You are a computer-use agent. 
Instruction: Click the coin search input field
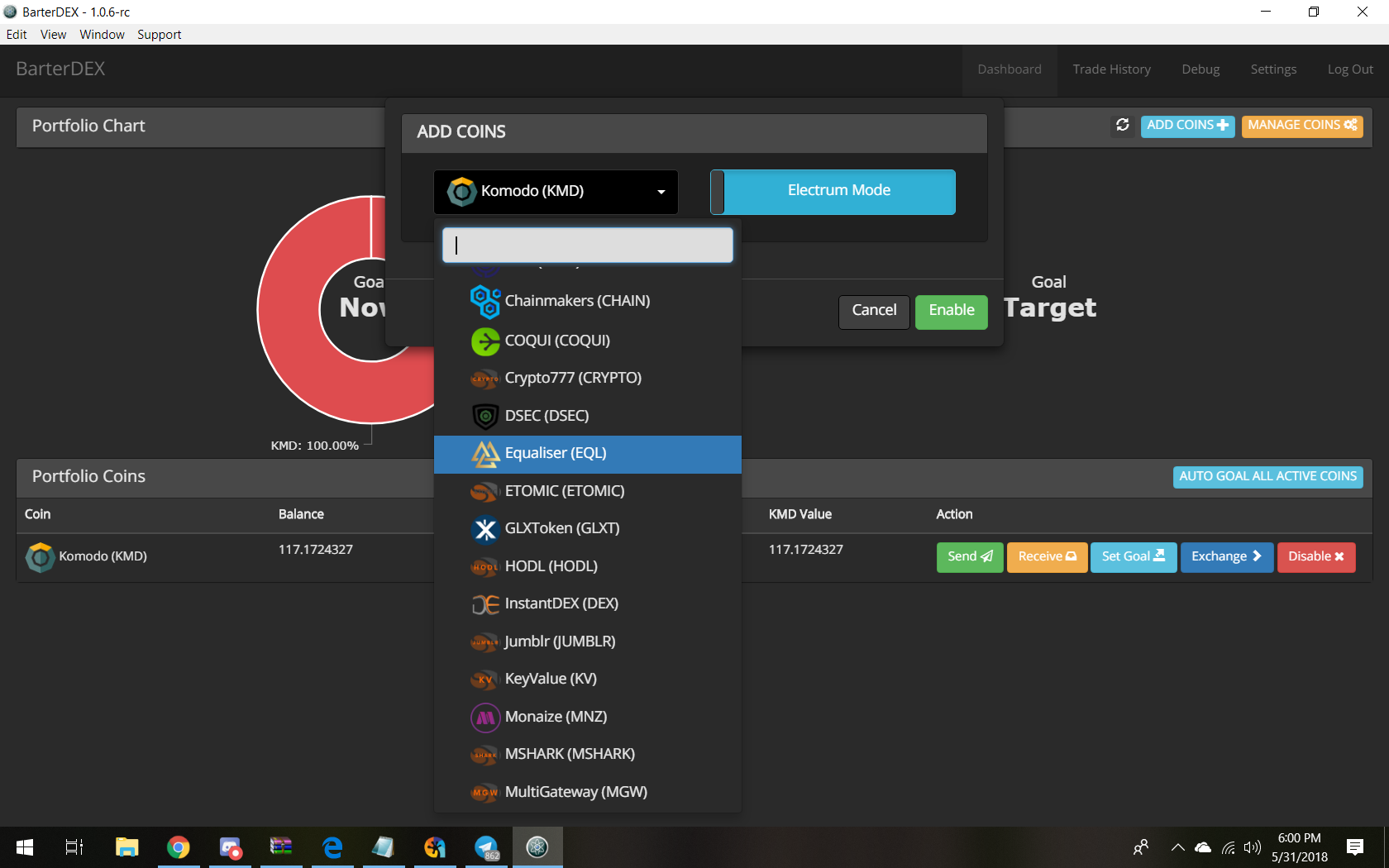(x=588, y=246)
